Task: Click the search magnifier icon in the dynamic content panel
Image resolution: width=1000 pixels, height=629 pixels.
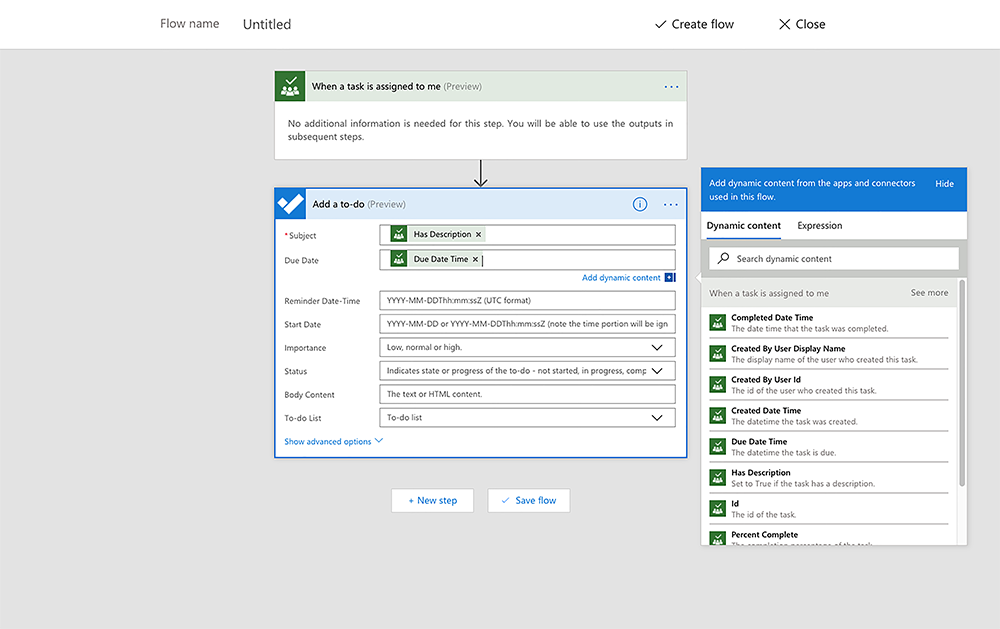Action: (723, 258)
